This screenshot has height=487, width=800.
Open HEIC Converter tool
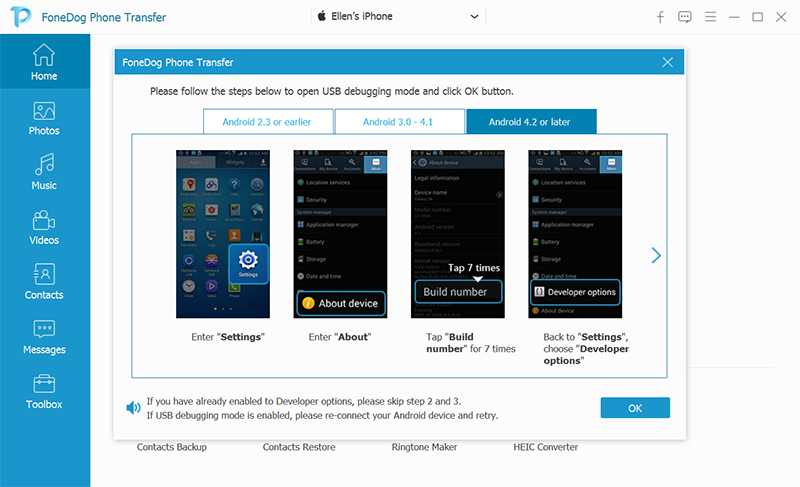pyautogui.click(x=545, y=447)
